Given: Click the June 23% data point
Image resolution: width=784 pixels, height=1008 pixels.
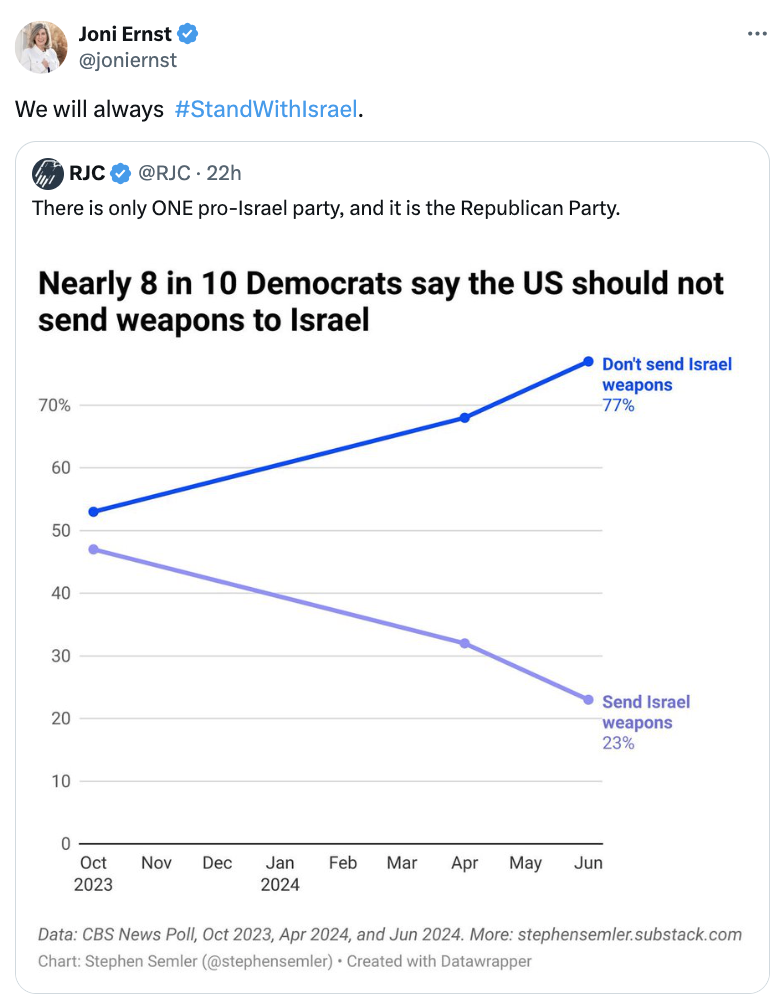Looking at the screenshot, I should click(588, 699).
